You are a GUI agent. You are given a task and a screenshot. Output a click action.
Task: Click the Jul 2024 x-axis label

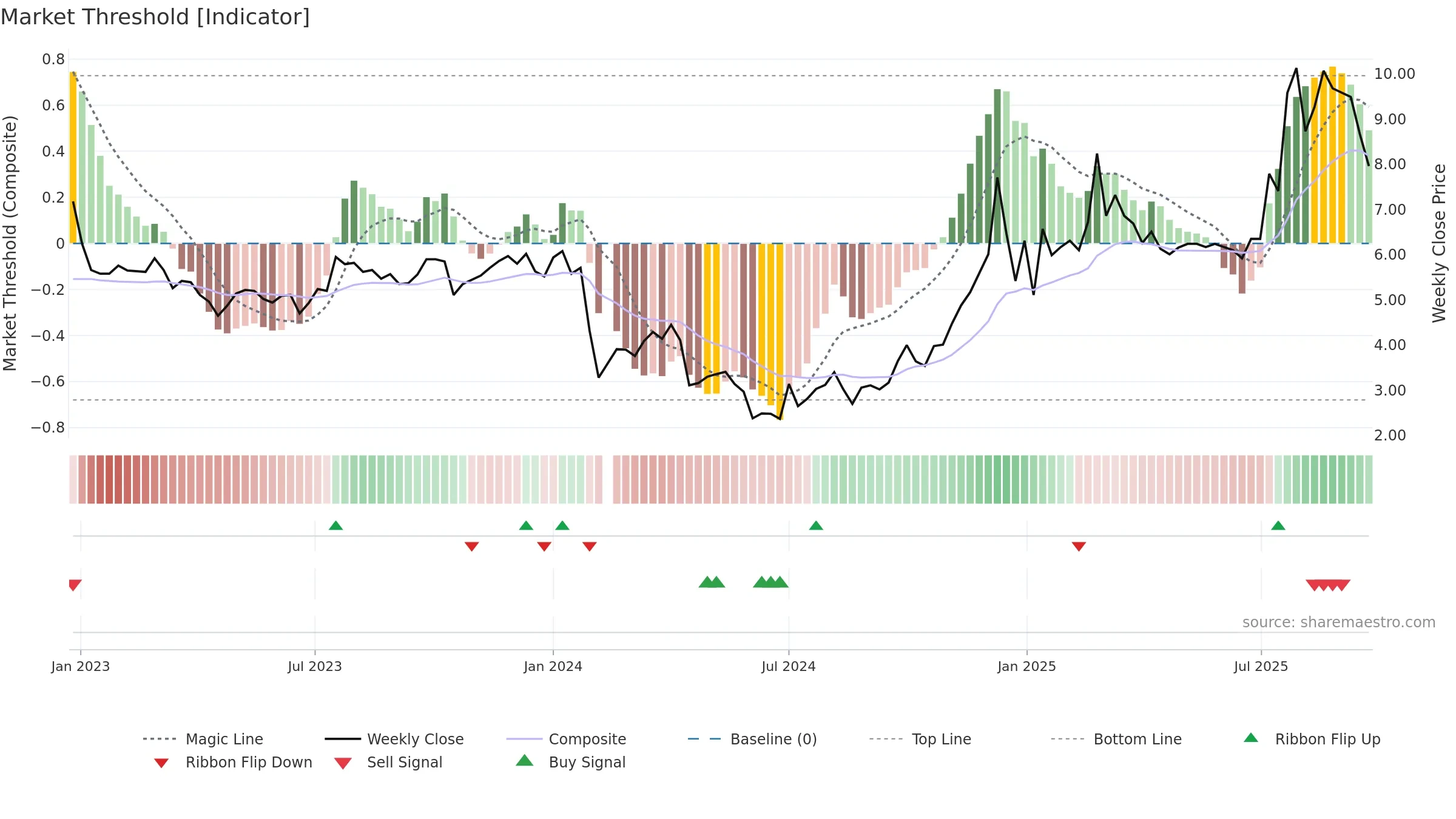click(x=789, y=667)
